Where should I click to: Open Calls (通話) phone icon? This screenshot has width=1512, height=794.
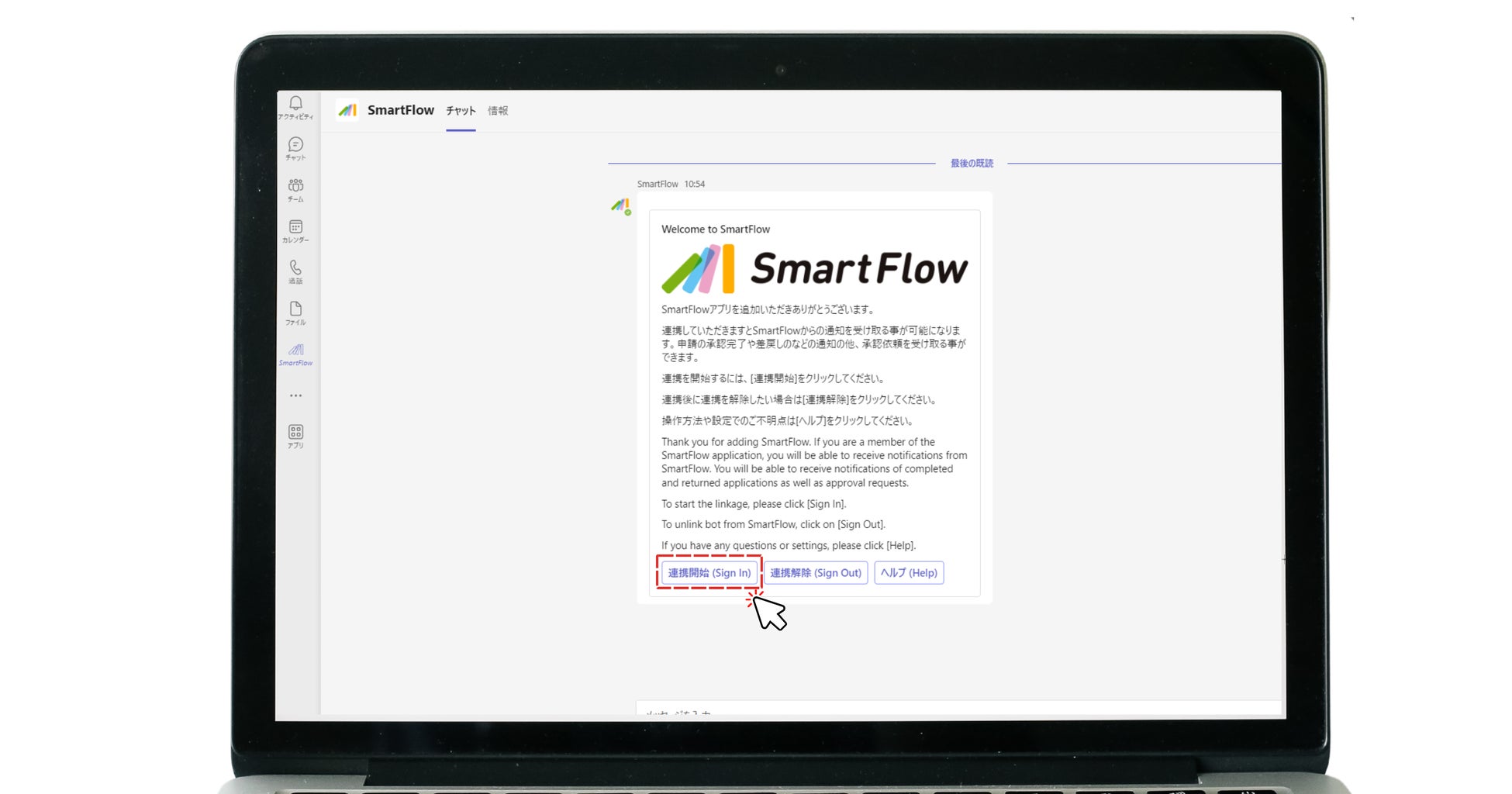(295, 272)
